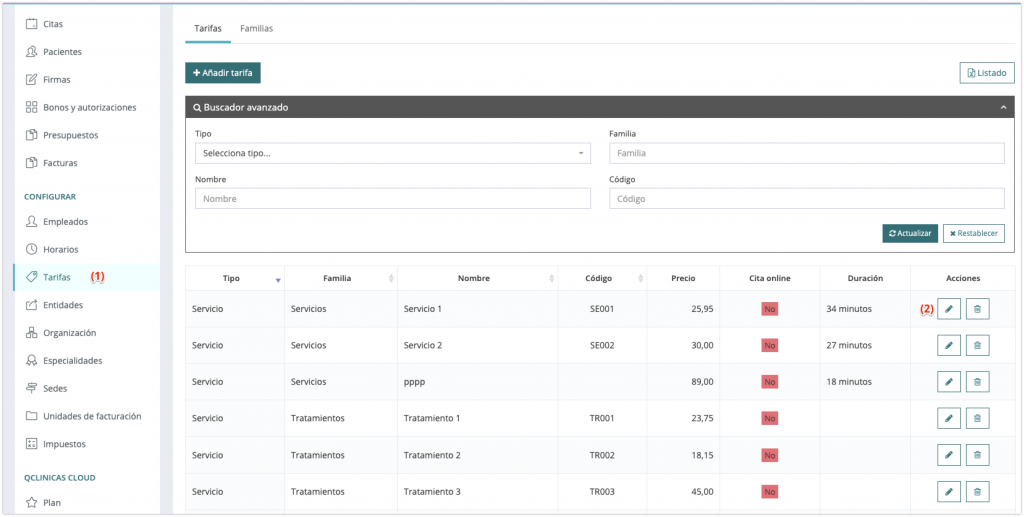Toggle Cita online 'No' badge for Servicio 1
This screenshot has height=517, width=1024.
coord(769,309)
